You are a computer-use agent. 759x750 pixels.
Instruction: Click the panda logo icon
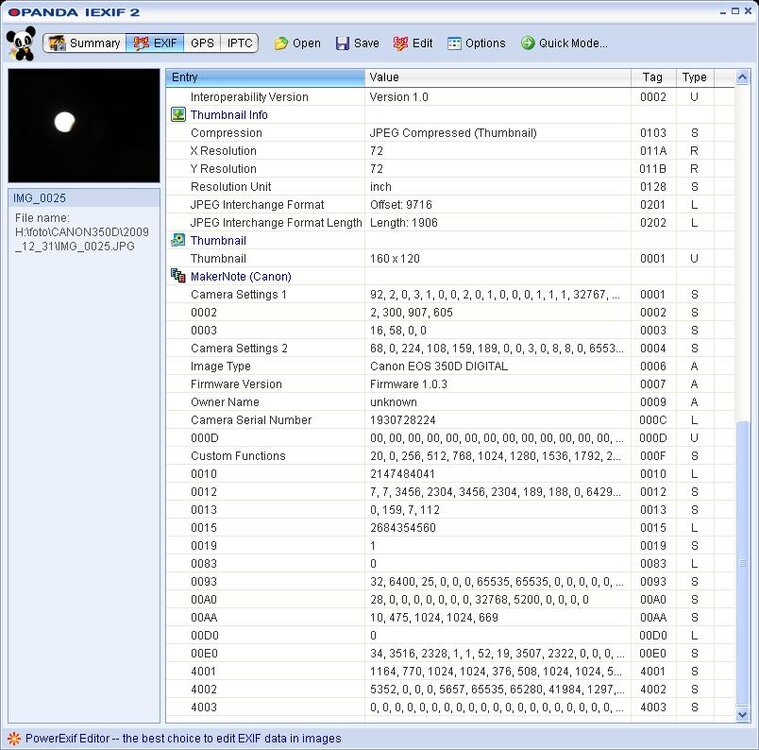[x=20, y=44]
